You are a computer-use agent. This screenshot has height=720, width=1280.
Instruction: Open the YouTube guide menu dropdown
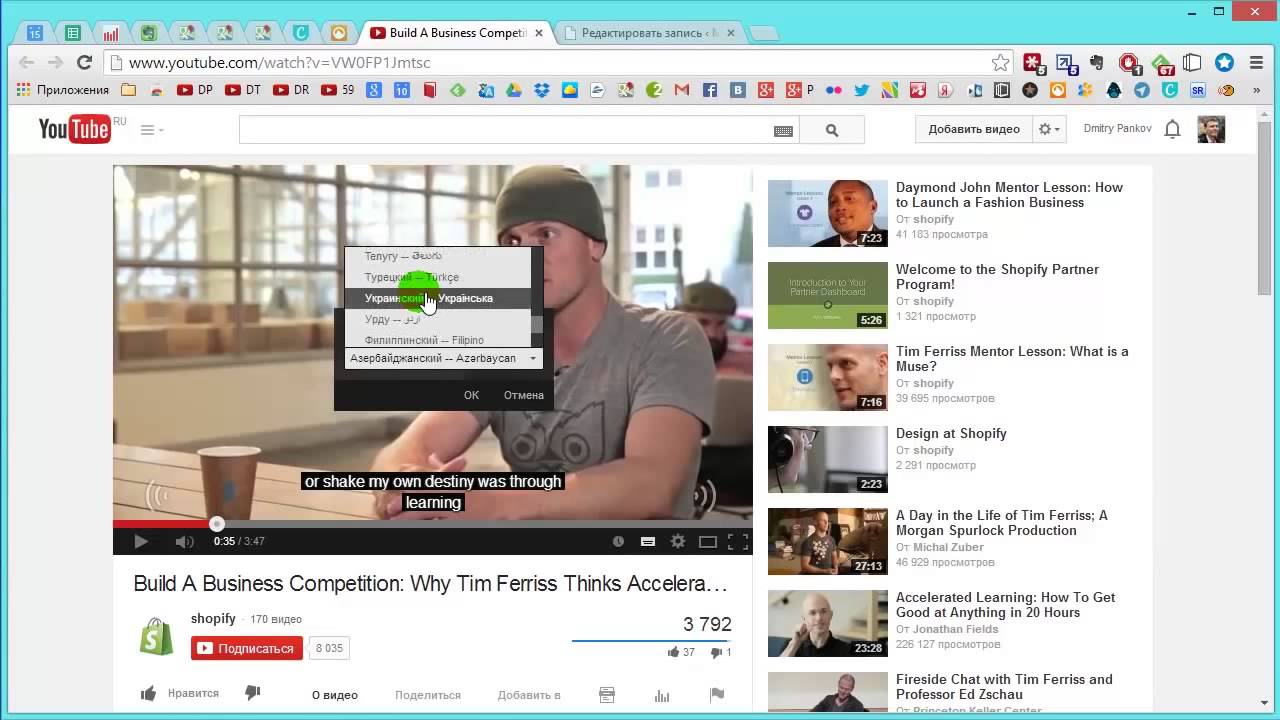(x=152, y=129)
